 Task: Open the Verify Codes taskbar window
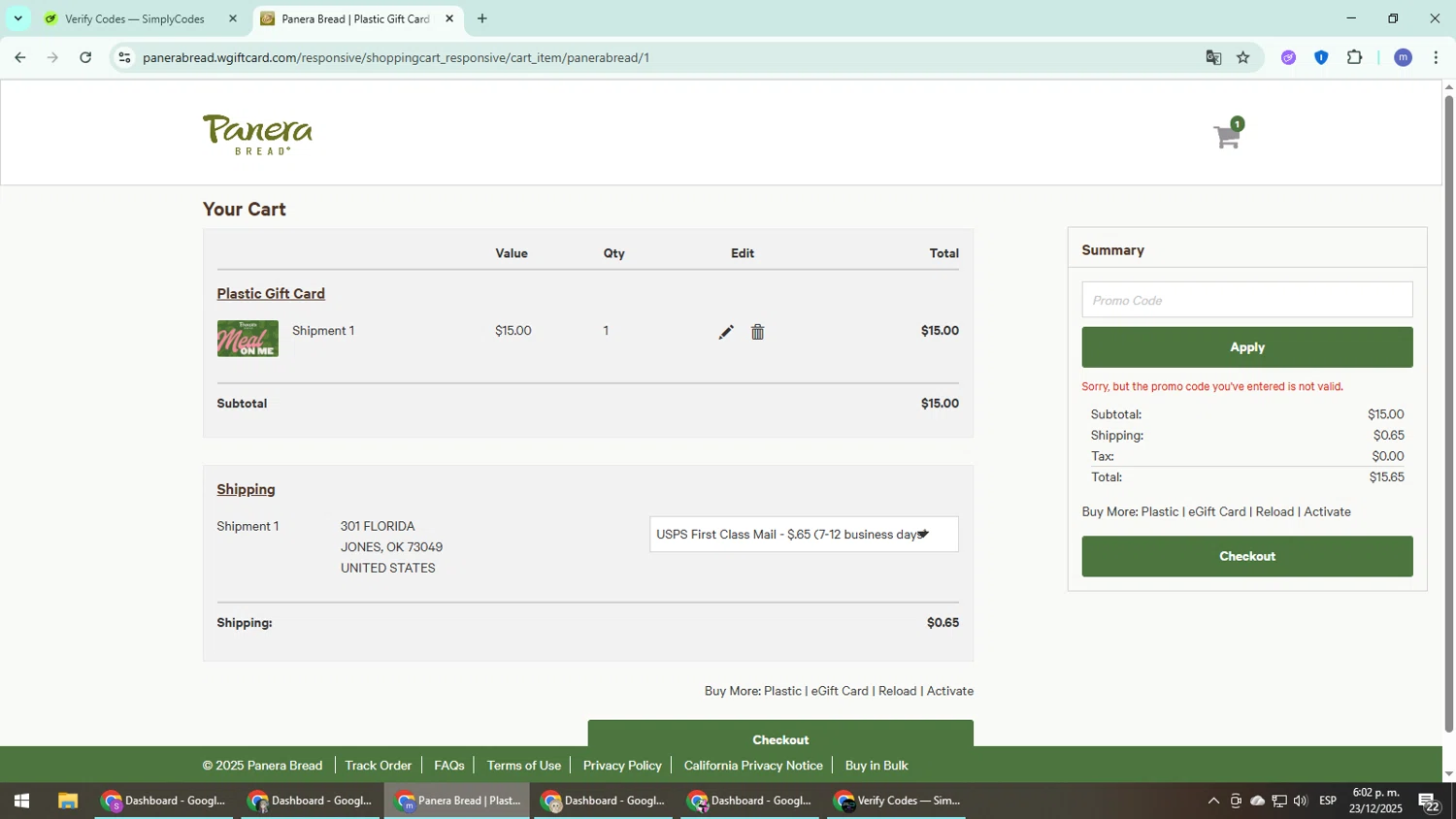897,801
